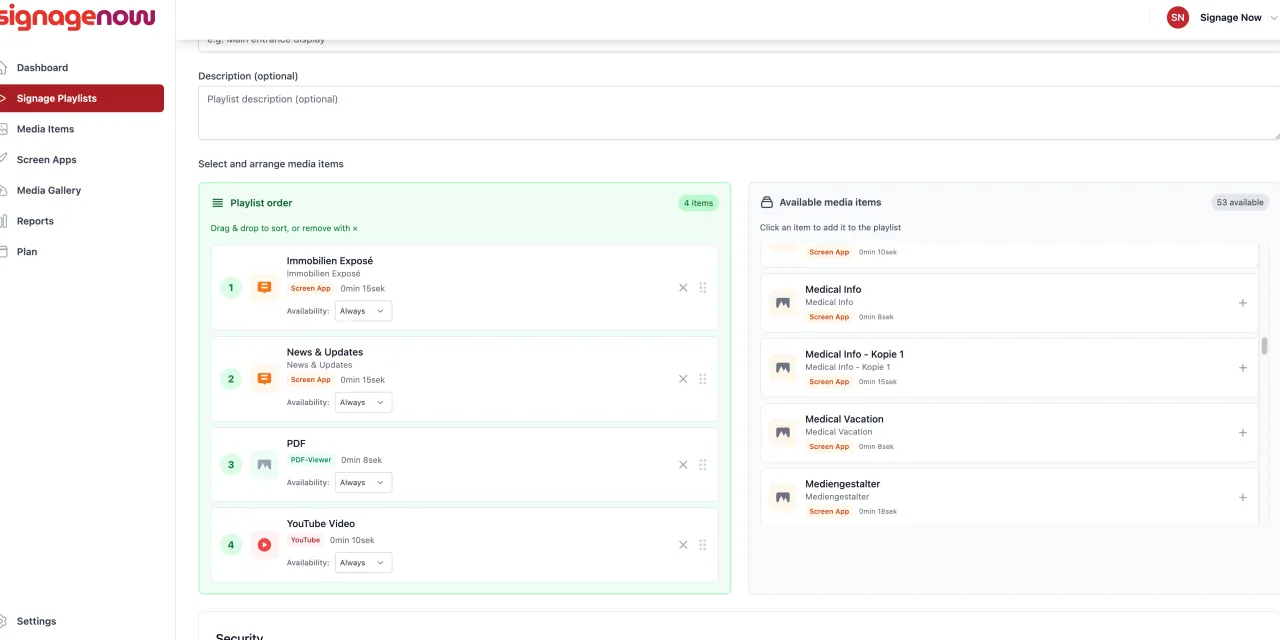
Task: Grab drag handle of Immobilien Exposé
Action: tap(703, 288)
